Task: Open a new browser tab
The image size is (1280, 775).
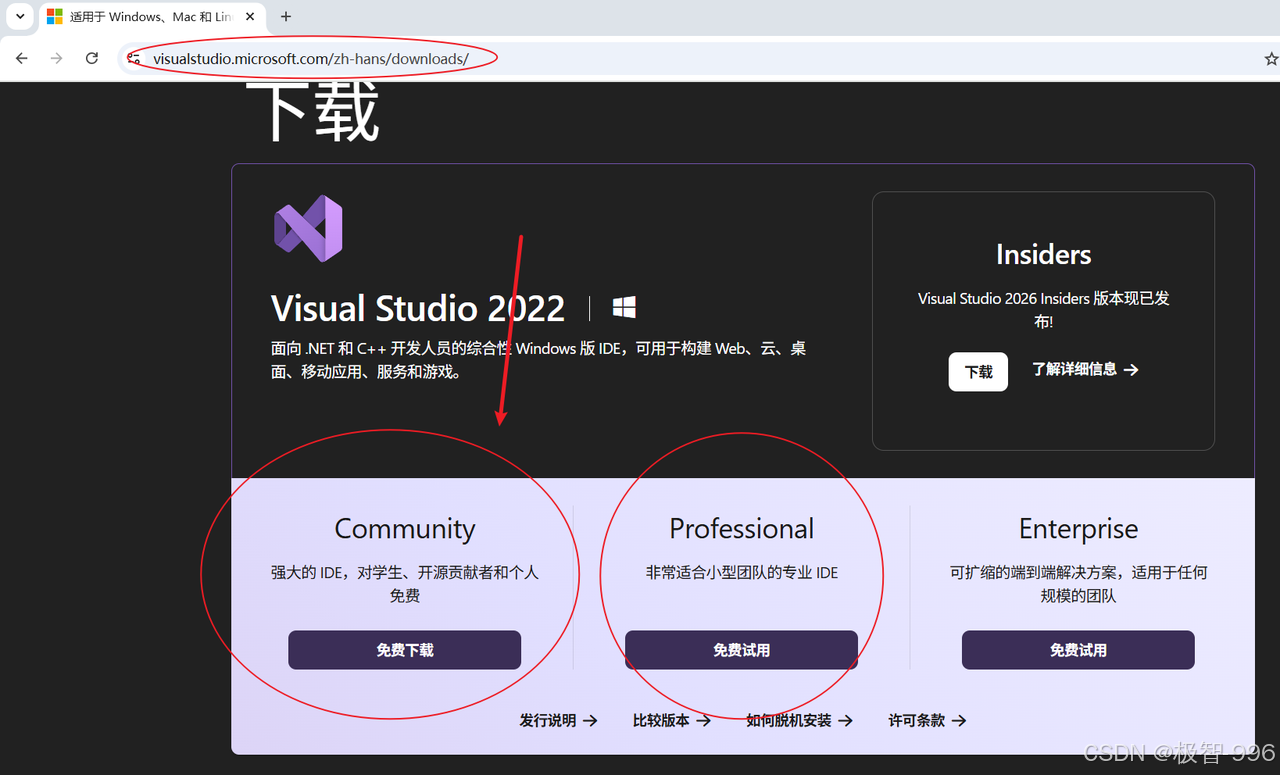Action: tap(286, 17)
